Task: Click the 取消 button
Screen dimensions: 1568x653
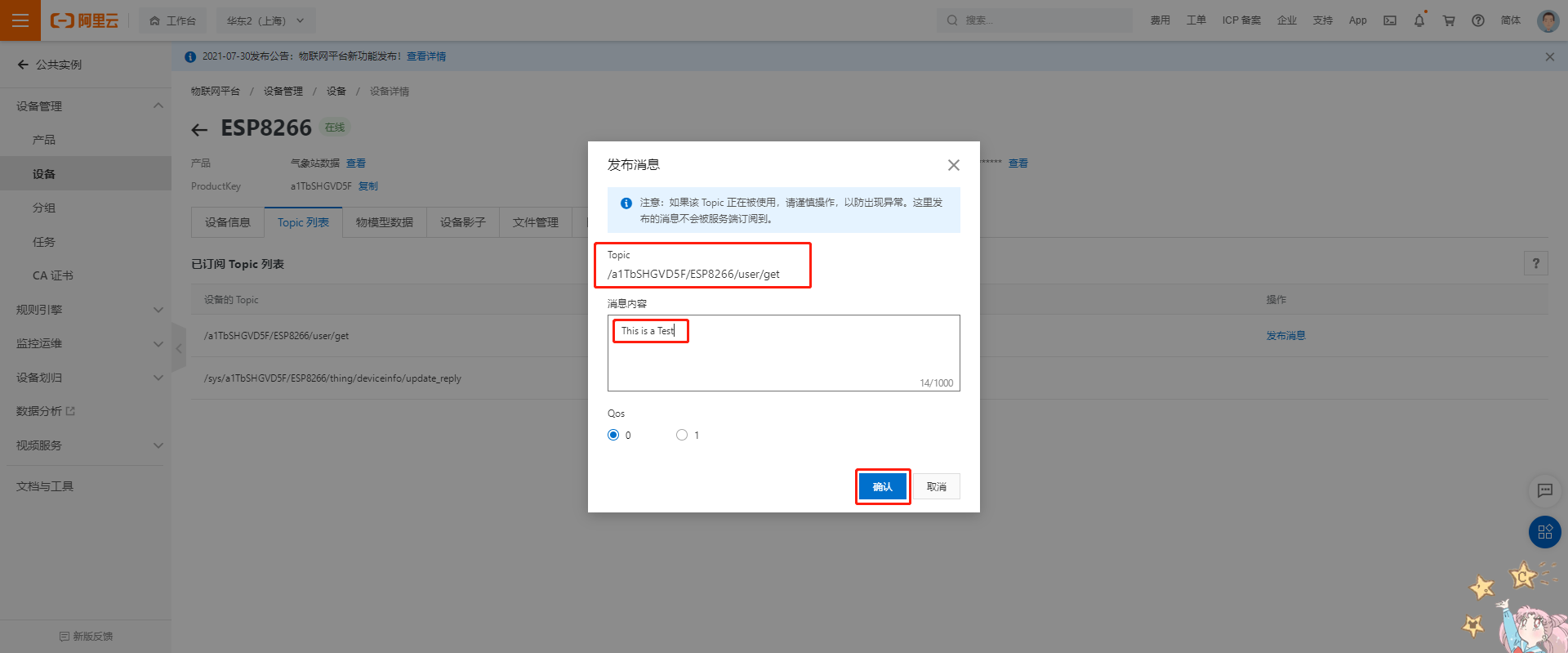Action: click(937, 487)
